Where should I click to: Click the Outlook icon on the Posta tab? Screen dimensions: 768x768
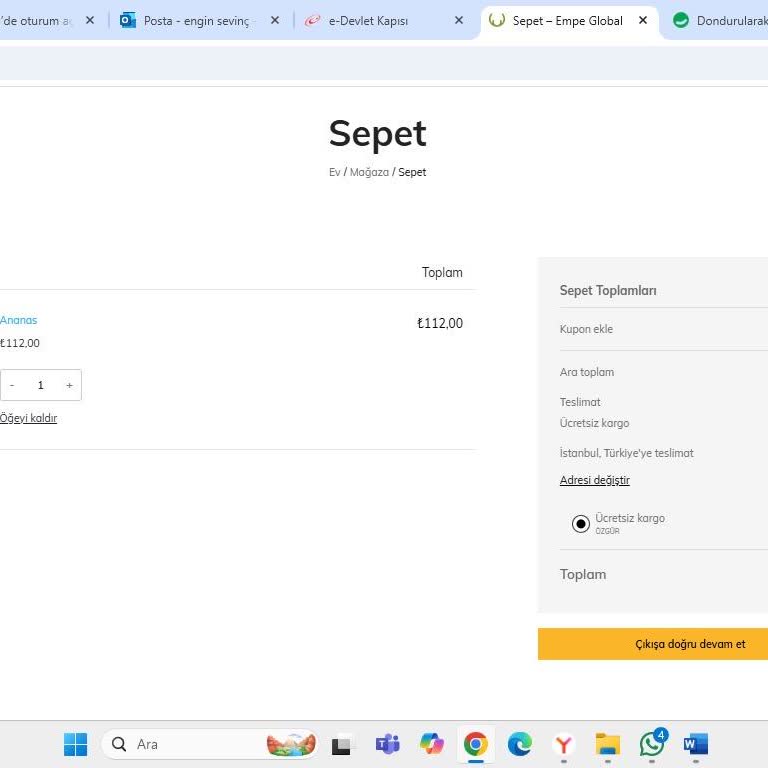pos(128,21)
